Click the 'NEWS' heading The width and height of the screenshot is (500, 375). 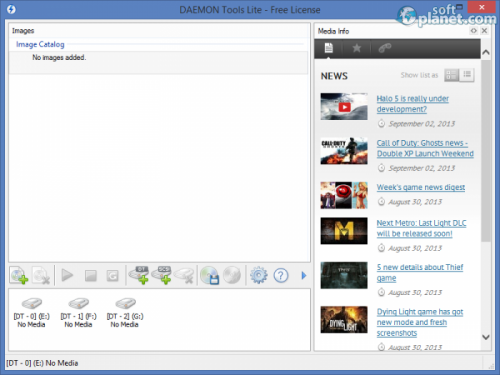pyautogui.click(x=334, y=76)
